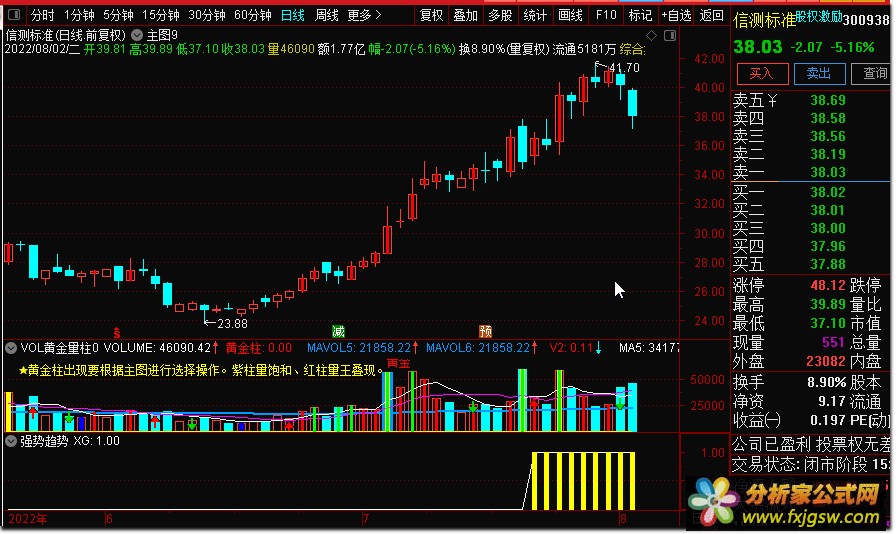The width and height of the screenshot is (896, 534).
Task: Select the 买四 price 37.96
Action: [x=827, y=246]
